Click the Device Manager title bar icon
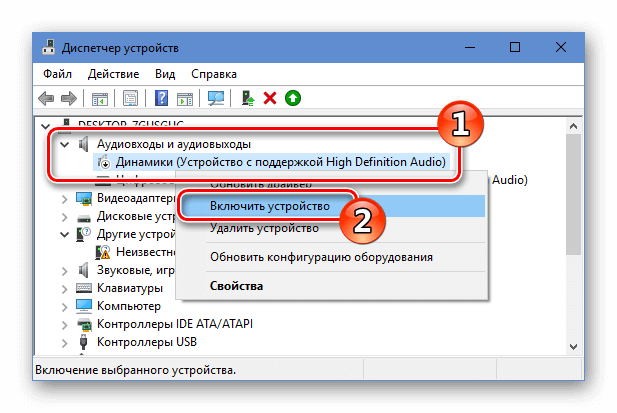This screenshot has height=413, width=617. 48,48
